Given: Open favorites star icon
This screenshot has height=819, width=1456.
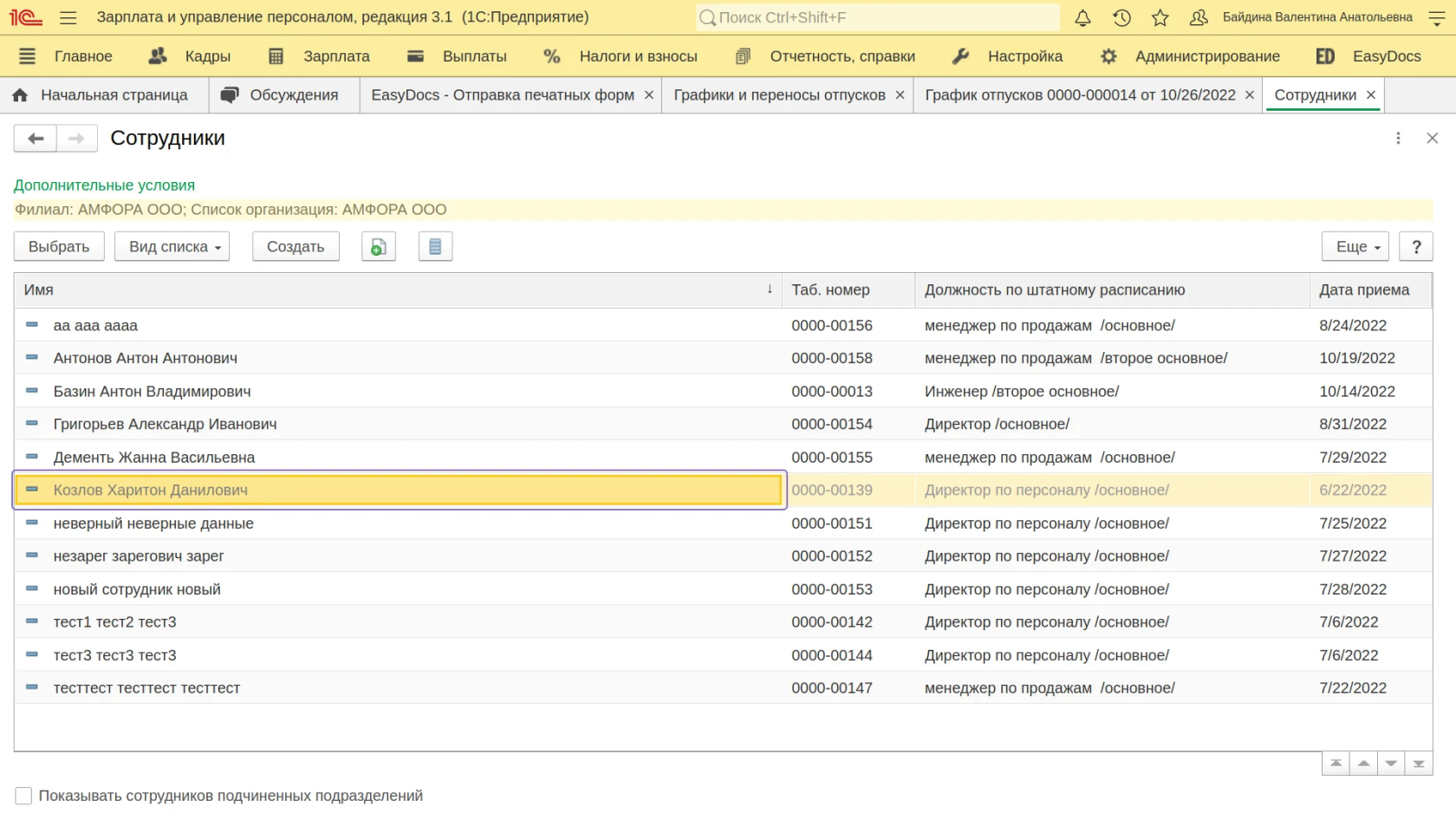Looking at the screenshot, I should 1160,17.
